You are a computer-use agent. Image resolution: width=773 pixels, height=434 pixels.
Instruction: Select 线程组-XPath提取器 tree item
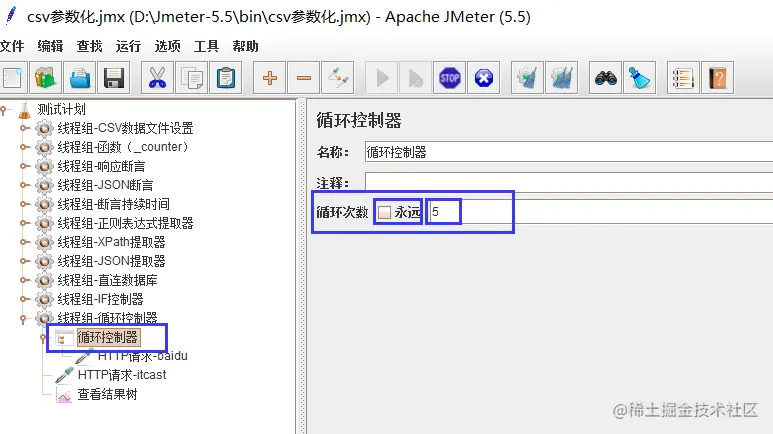[x=111, y=242]
